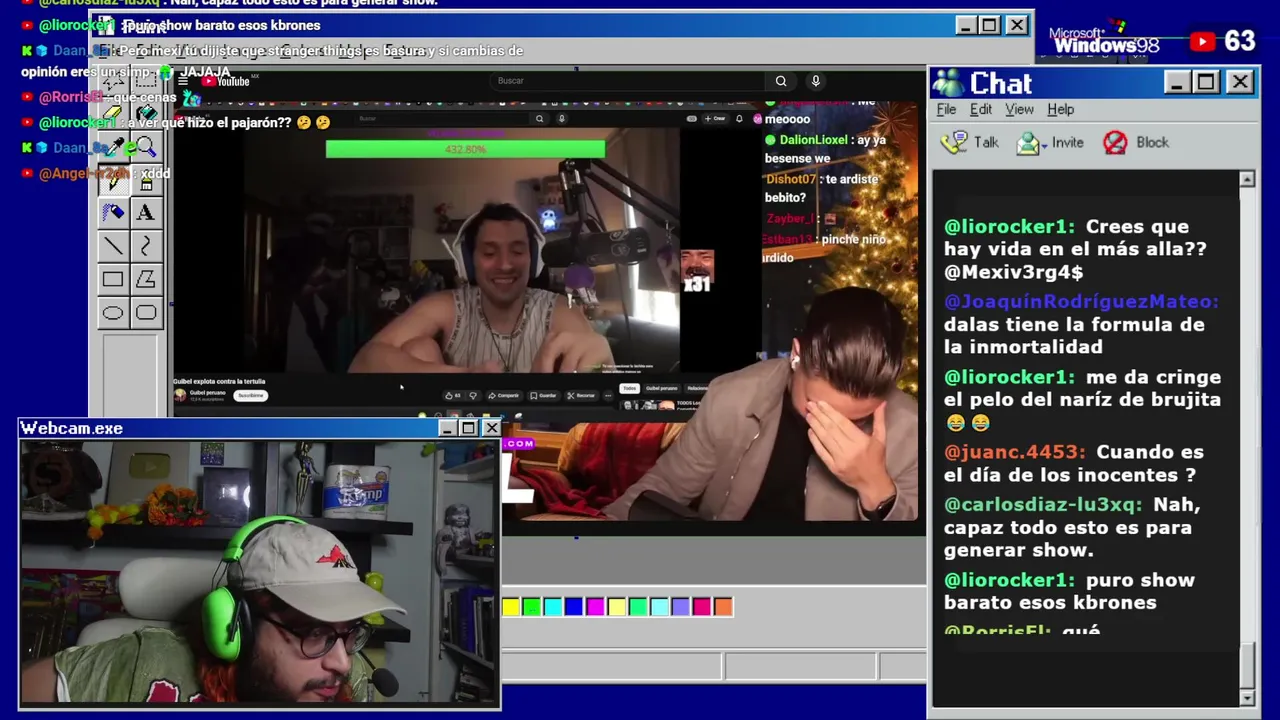Image resolution: width=1280 pixels, height=720 pixels.
Task: Click the Block icon in Chat toolbar
Action: 1115,142
